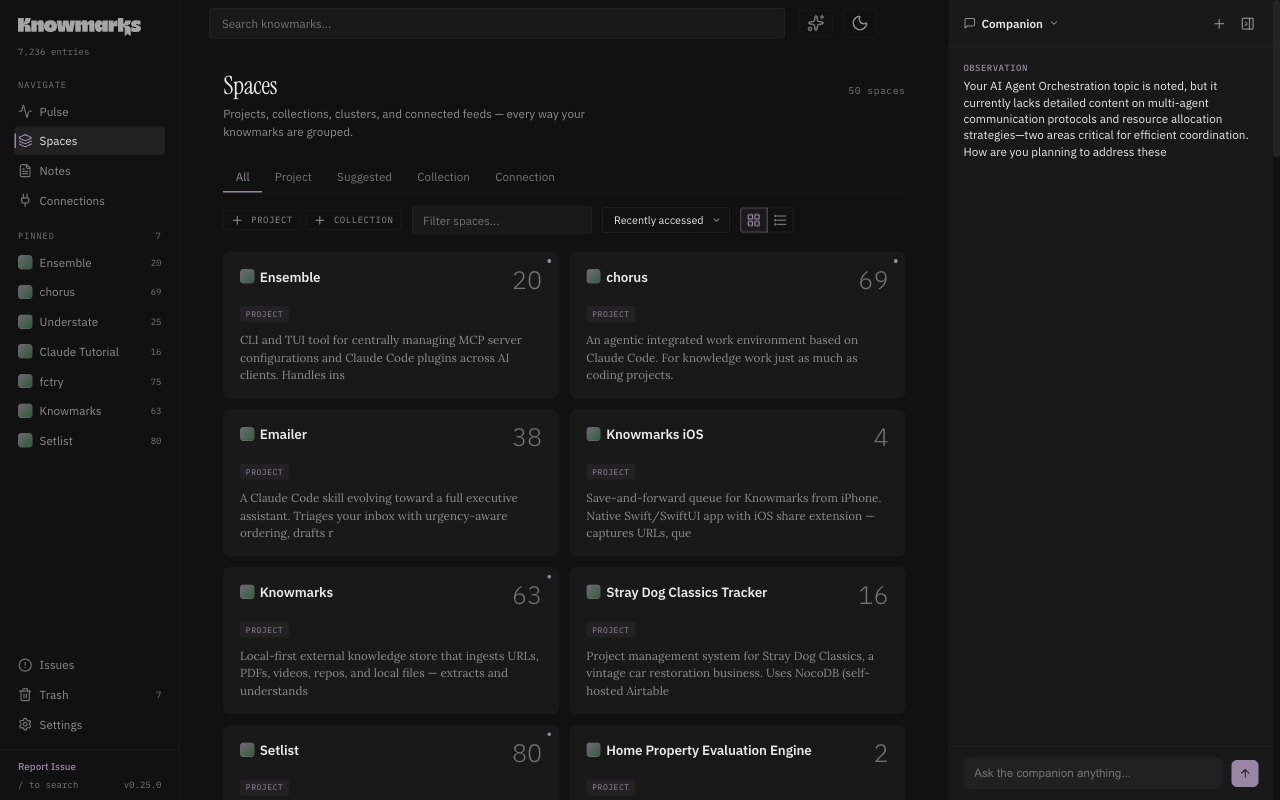The height and width of the screenshot is (800, 1280).
Task: Open the Knowmarks iOS project card
Action: pyautogui.click(x=737, y=483)
